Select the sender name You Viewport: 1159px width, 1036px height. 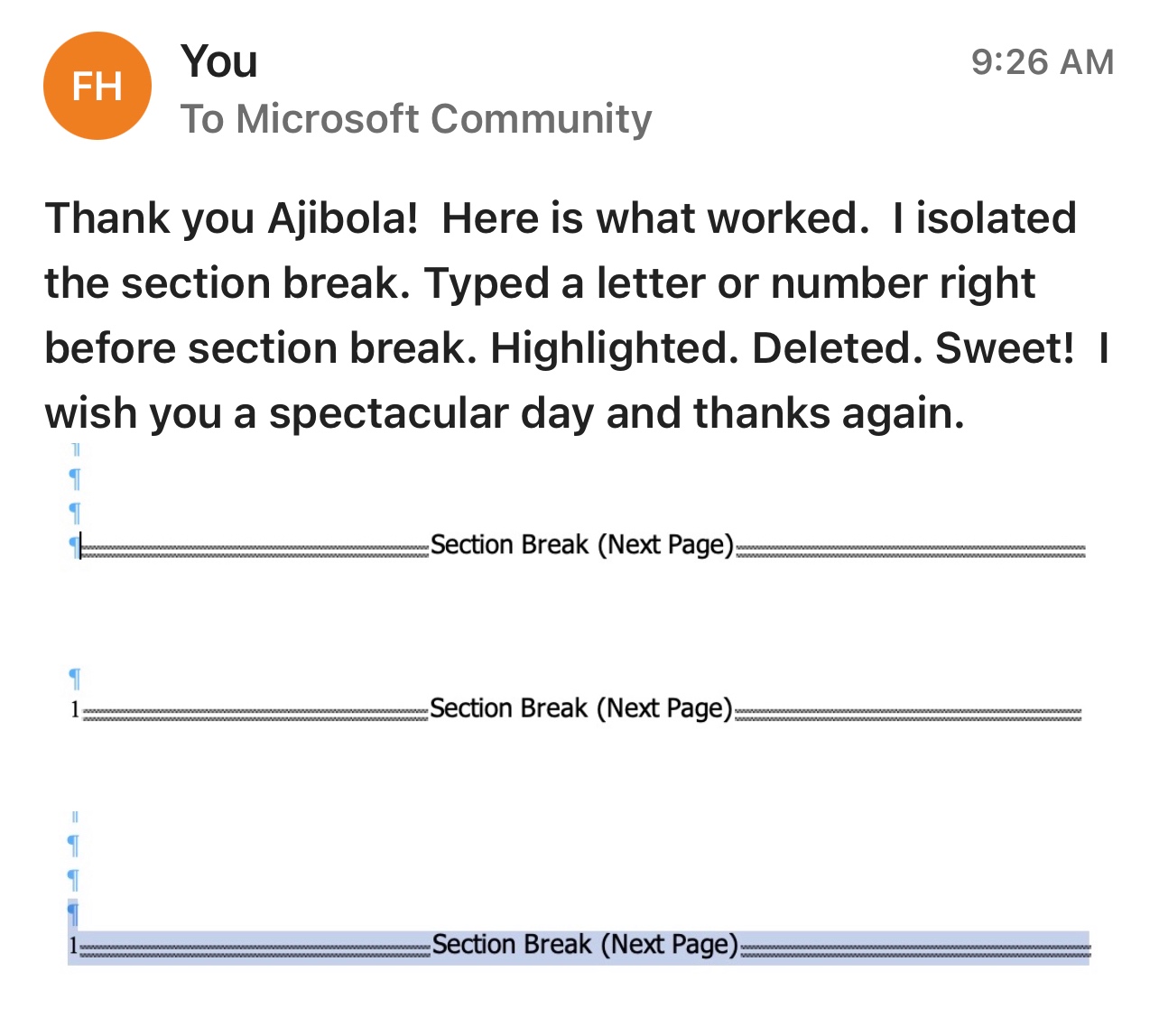tap(219, 61)
